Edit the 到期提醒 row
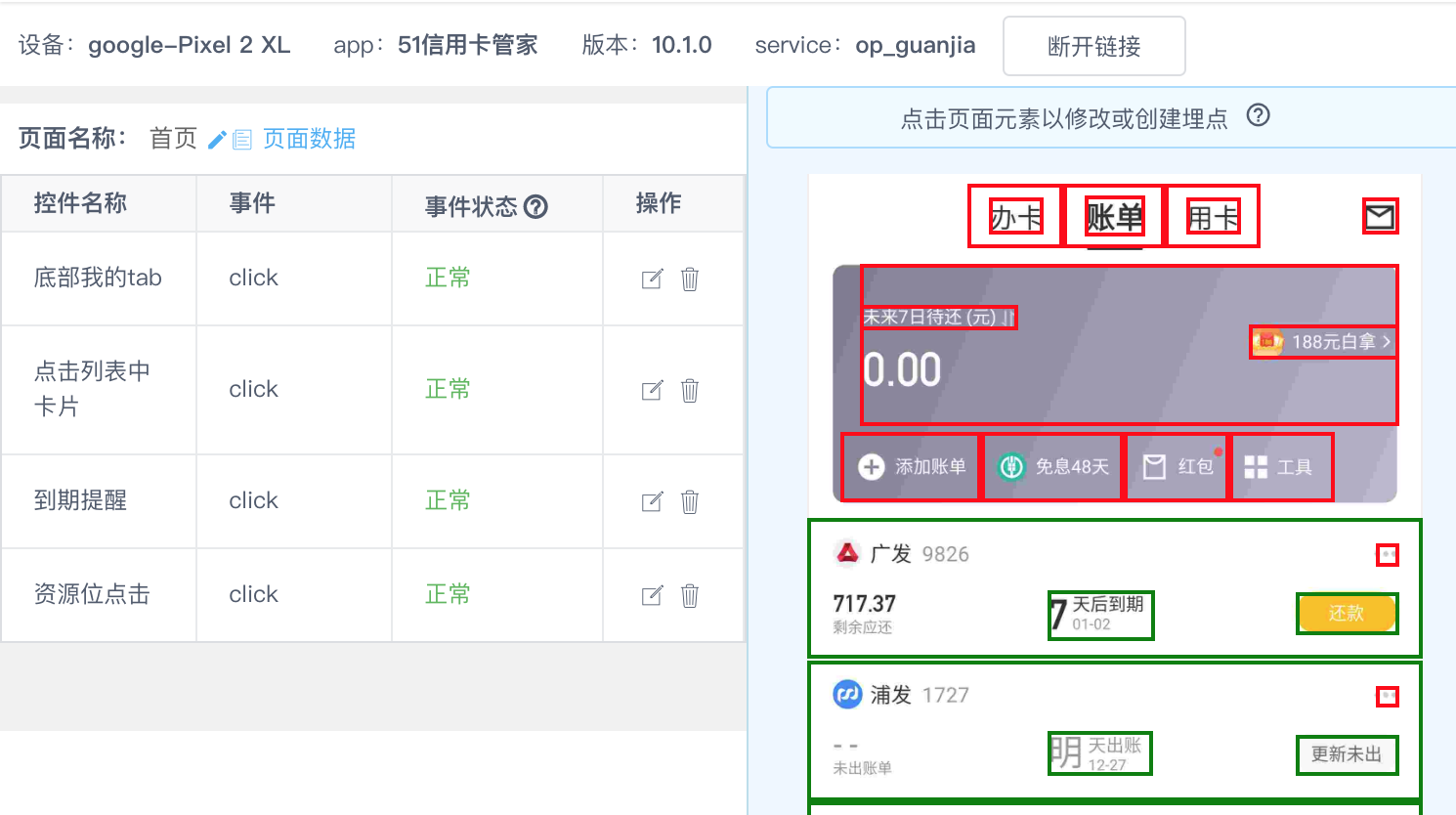Viewport: 1456px width, 815px height. click(652, 502)
